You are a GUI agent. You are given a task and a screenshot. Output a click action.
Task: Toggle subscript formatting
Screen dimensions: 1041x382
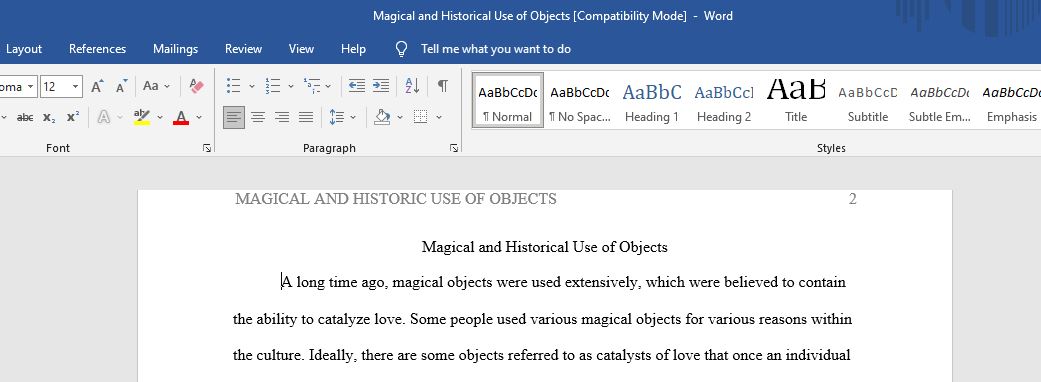click(x=49, y=118)
